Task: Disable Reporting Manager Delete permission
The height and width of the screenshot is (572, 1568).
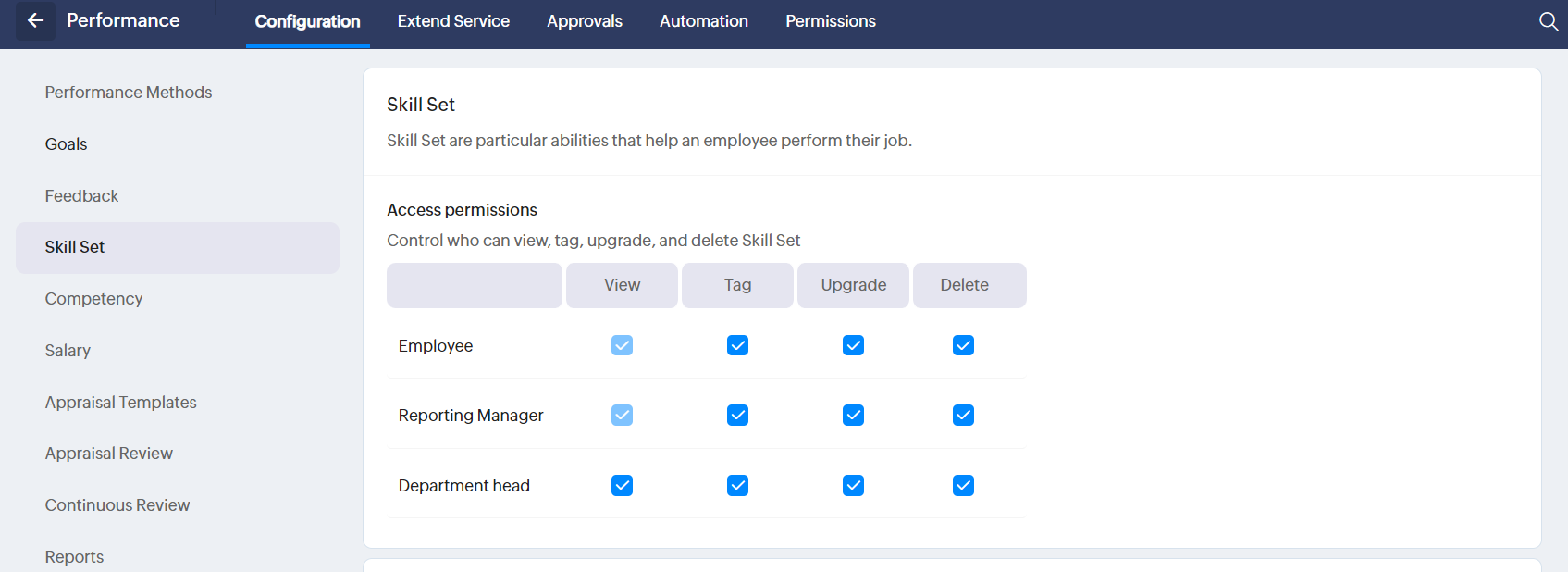Action: [963, 416]
